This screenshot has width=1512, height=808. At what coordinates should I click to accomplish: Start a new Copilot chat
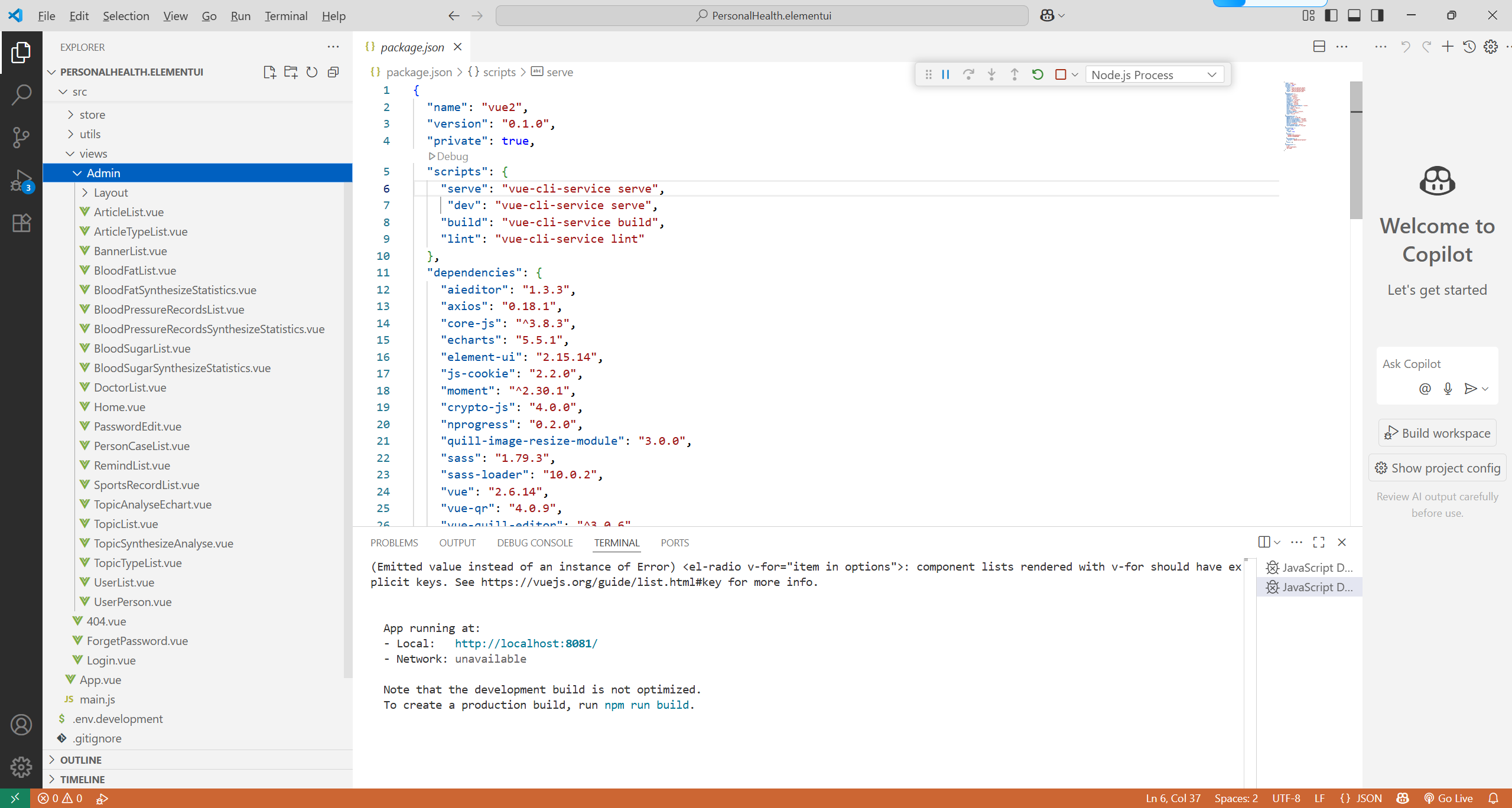[1448, 47]
